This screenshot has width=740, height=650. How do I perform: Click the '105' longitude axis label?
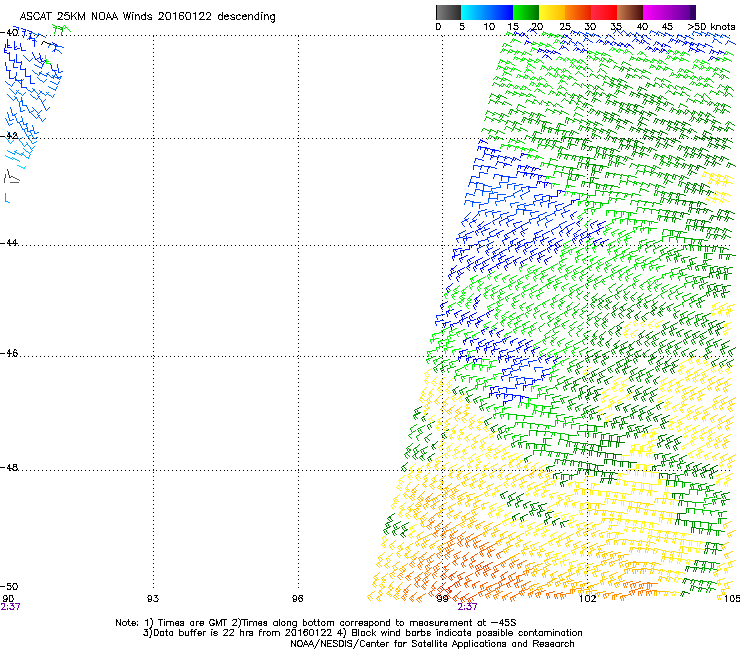click(732, 599)
